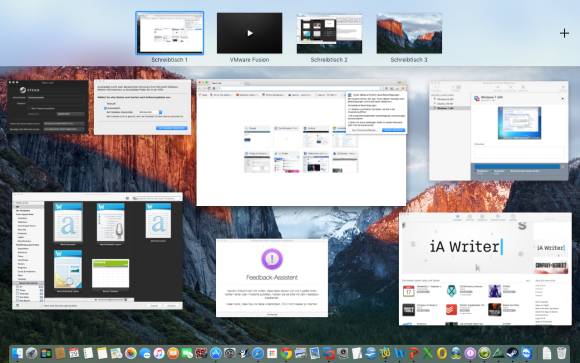Choose first template thumbnail in template chooser
Screen dimensions: 580x363
click(68, 222)
